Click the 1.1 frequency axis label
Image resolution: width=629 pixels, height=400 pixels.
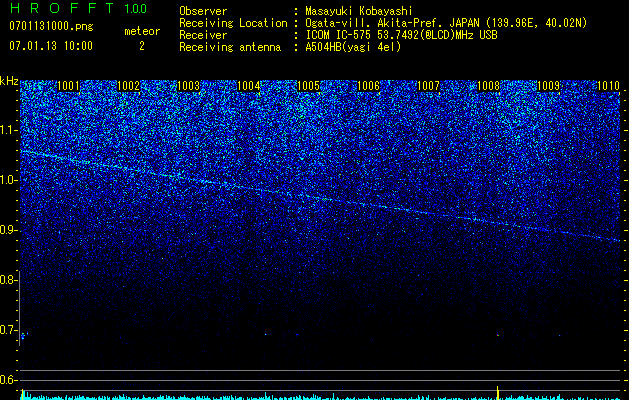[x=8, y=130]
